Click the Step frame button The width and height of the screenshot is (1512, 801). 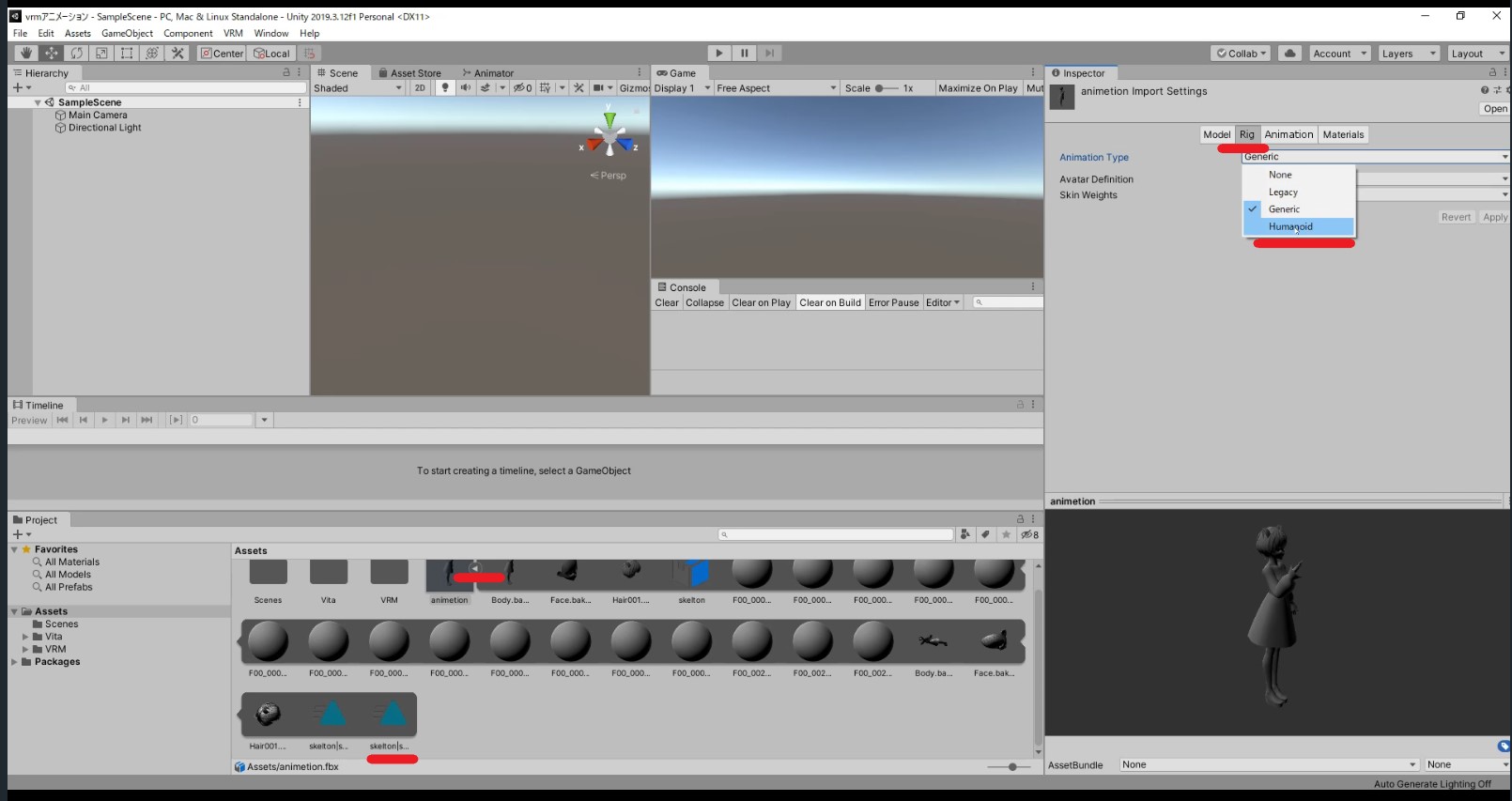tap(770, 54)
